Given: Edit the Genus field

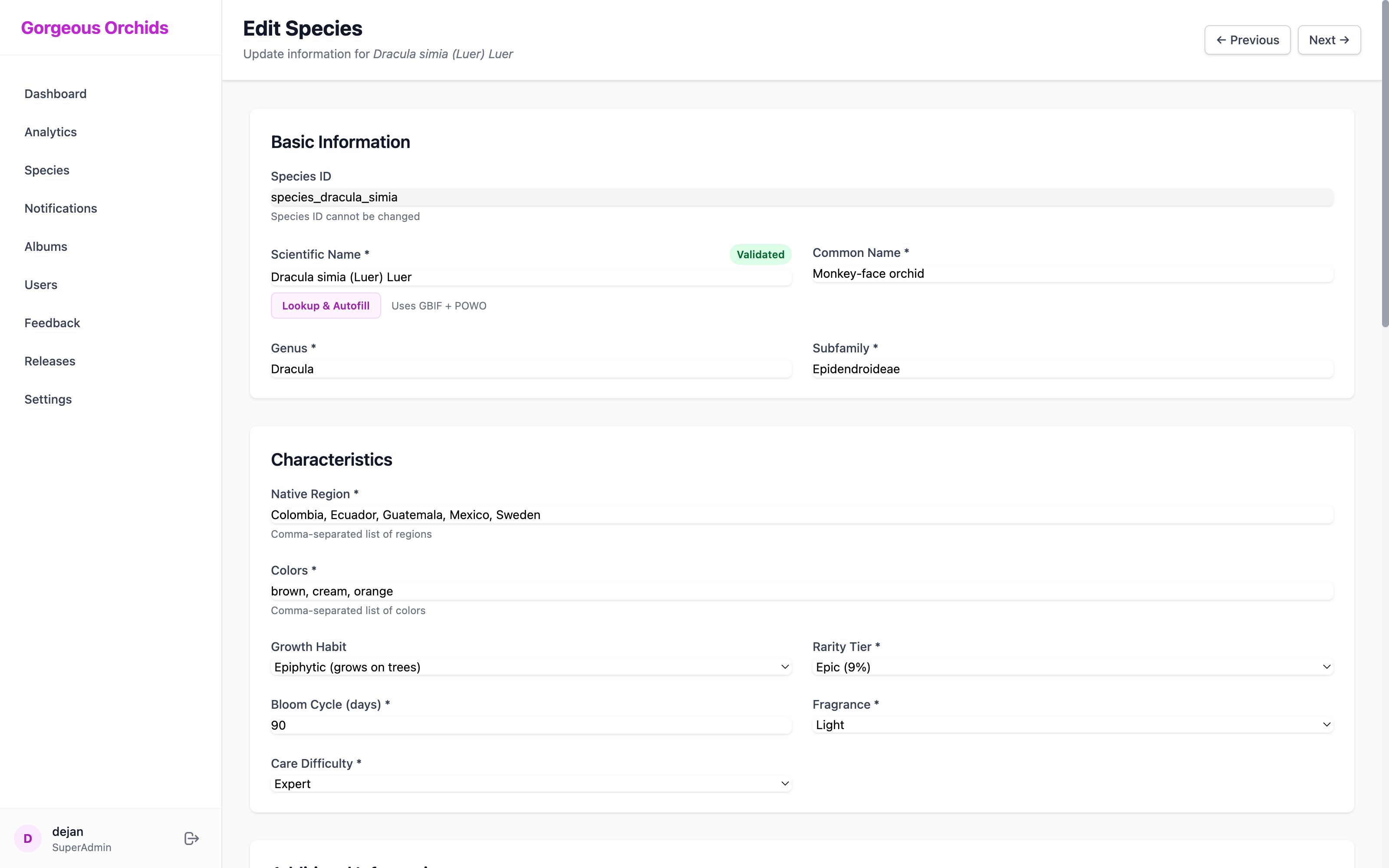Looking at the screenshot, I should click(x=531, y=368).
